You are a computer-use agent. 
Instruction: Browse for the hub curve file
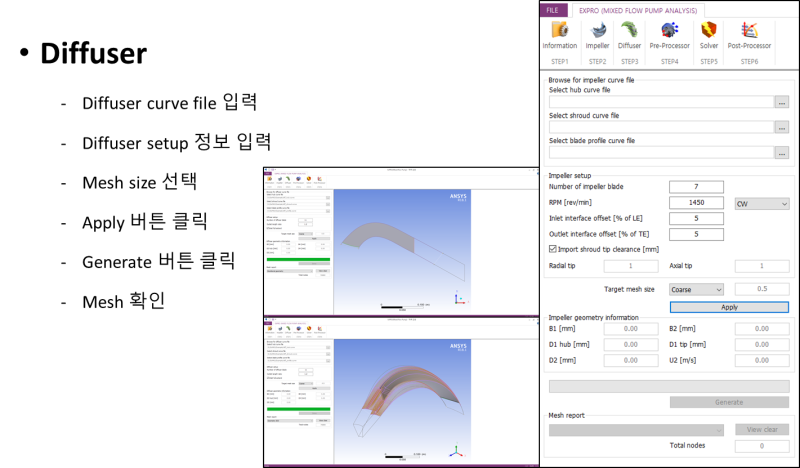pyautogui.click(x=782, y=102)
